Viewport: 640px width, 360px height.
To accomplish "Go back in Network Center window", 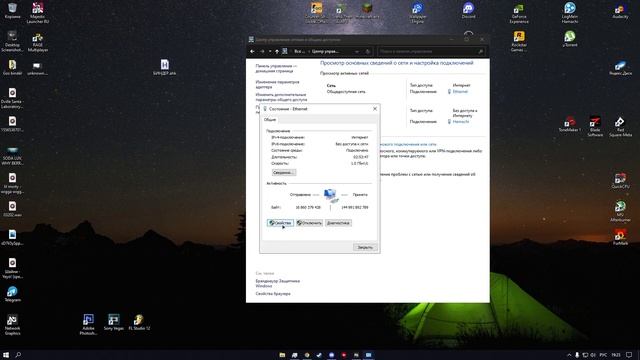I will tap(252, 51).
